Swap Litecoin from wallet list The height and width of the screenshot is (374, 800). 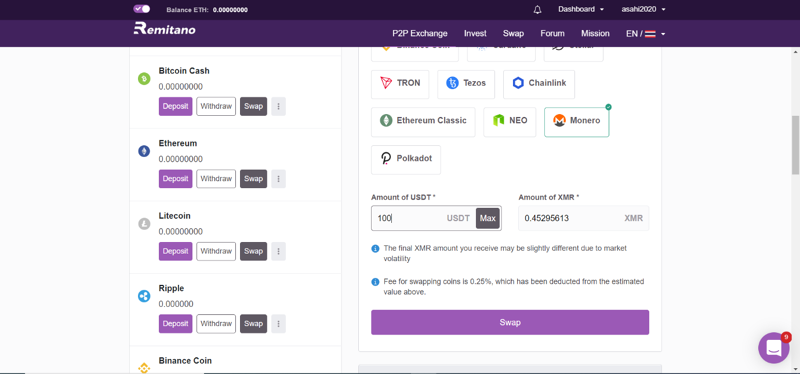point(254,252)
